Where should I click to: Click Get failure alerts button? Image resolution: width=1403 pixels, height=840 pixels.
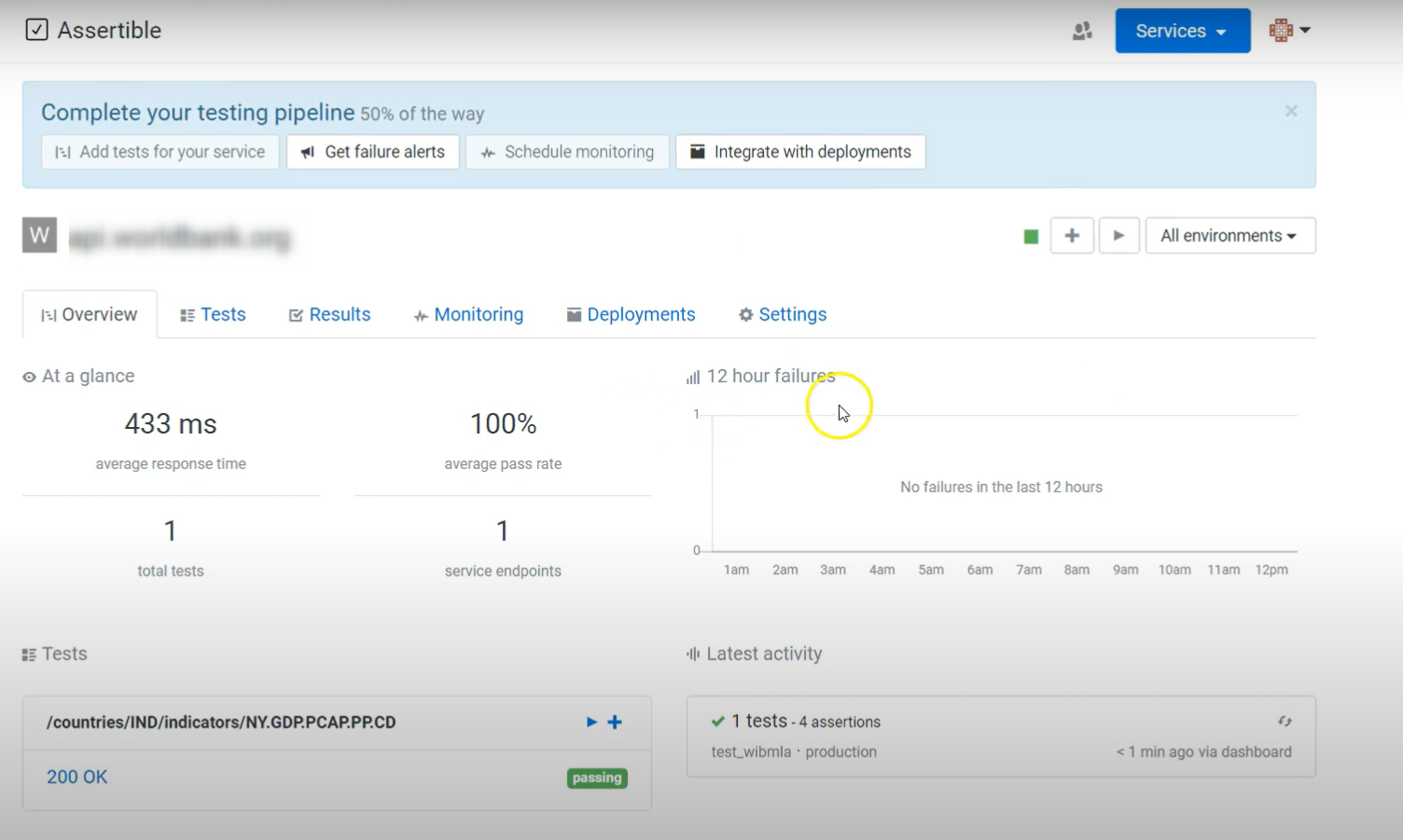coord(373,152)
